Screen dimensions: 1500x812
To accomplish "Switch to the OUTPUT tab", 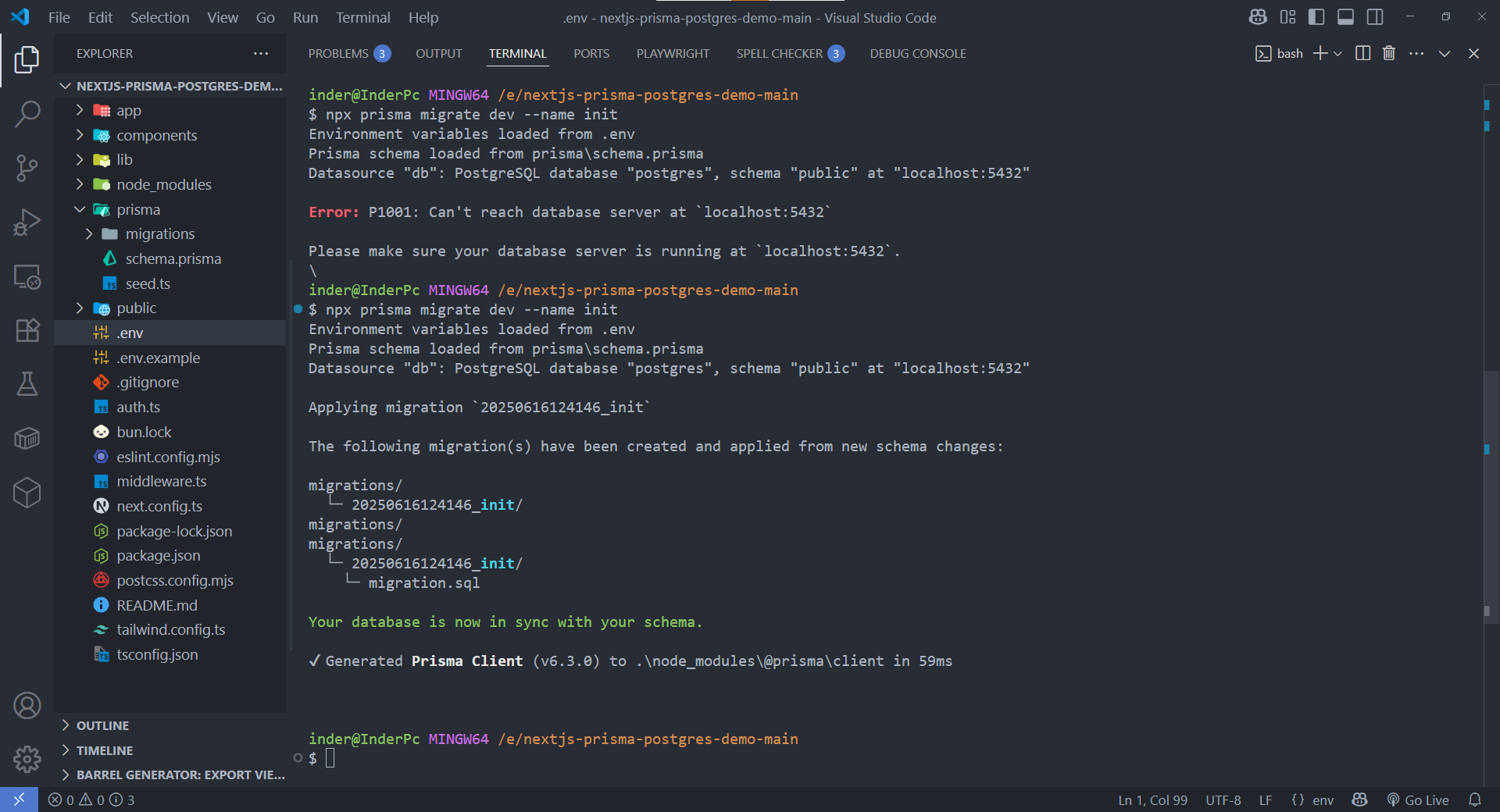I will [x=439, y=53].
